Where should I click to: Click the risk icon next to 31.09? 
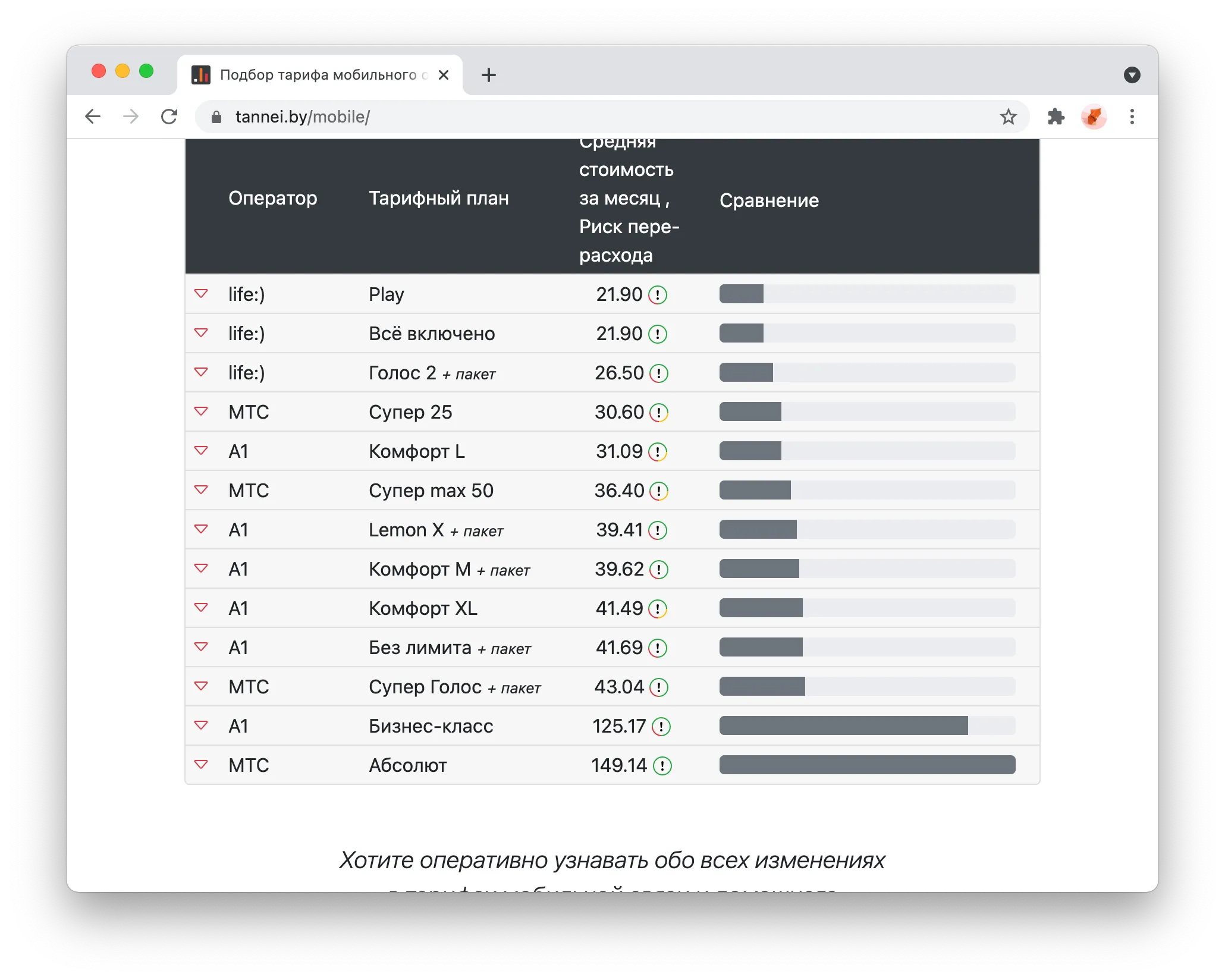coord(657,452)
